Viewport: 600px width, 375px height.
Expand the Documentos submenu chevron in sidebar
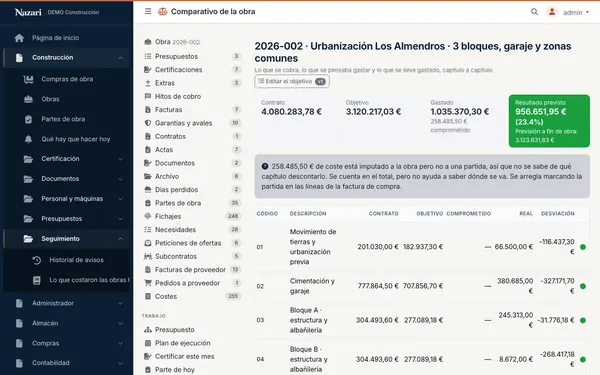point(121,179)
